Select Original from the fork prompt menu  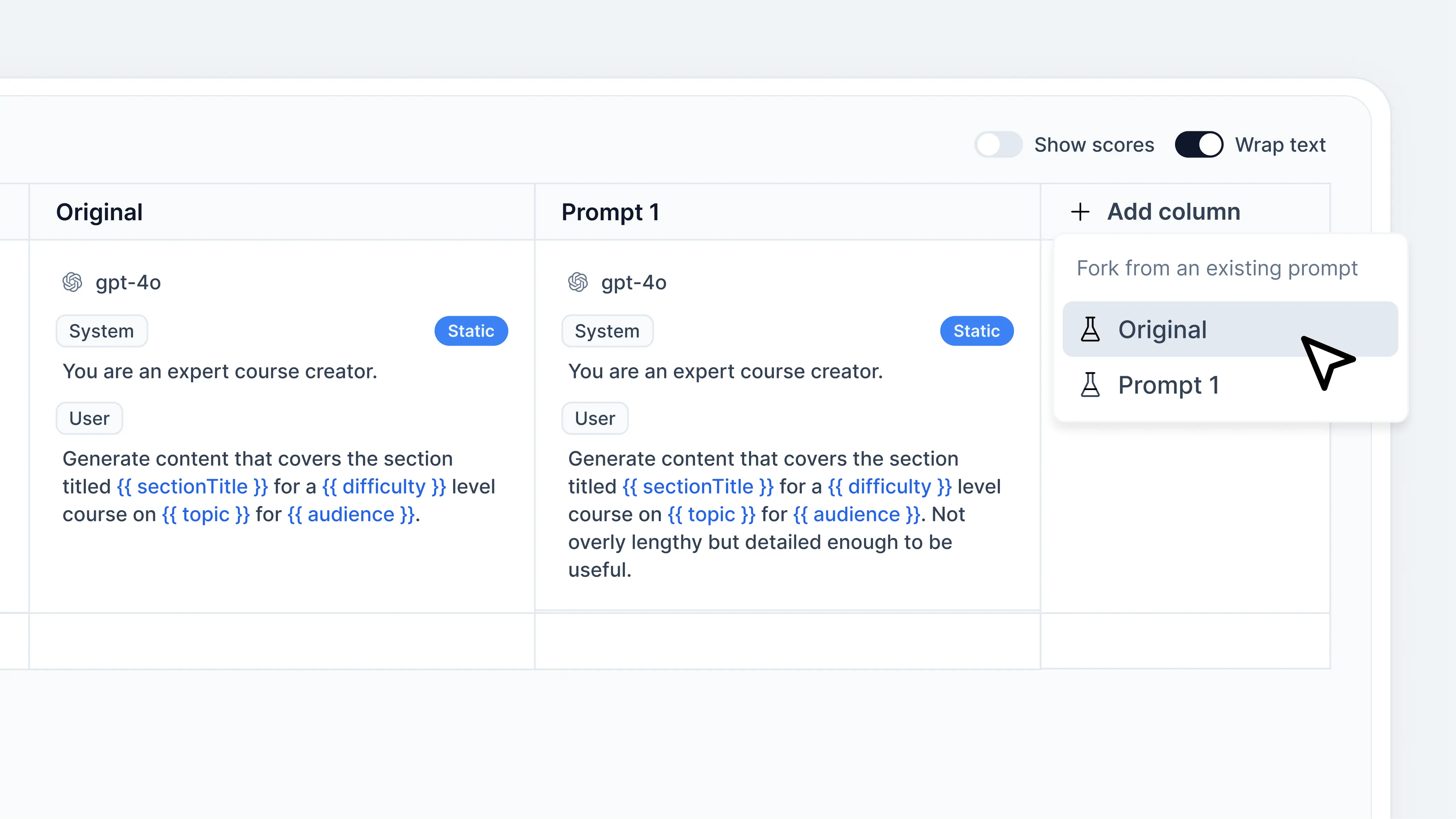pos(1162,330)
